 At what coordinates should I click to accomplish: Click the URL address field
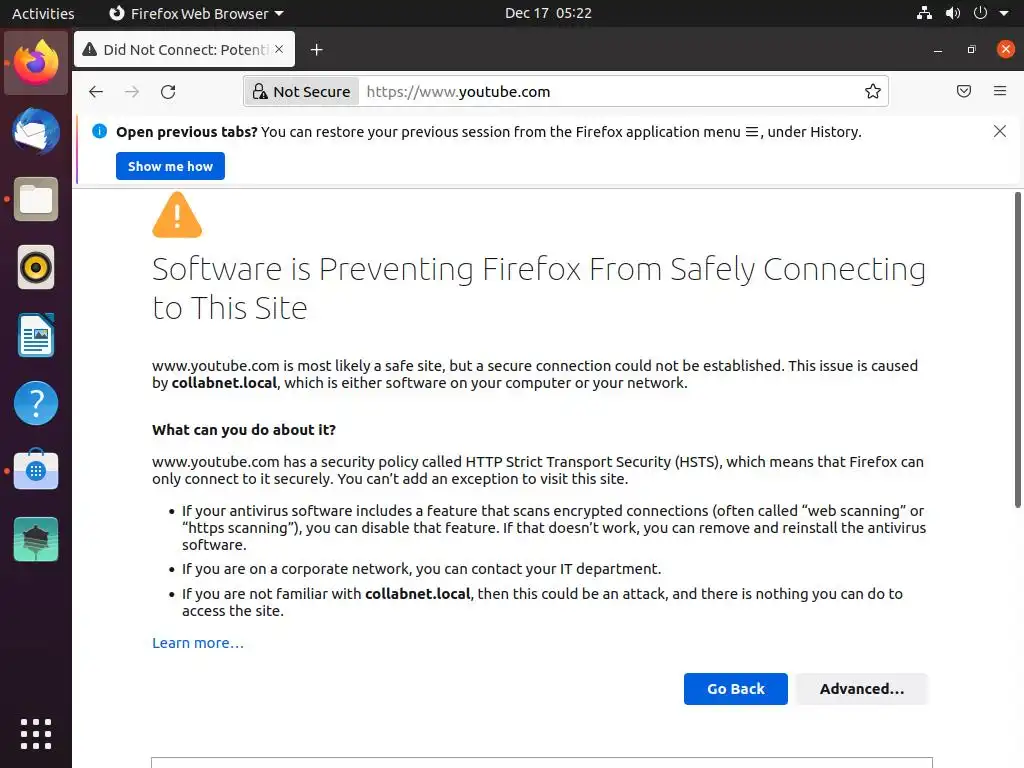pyautogui.click(x=600, y=92)
